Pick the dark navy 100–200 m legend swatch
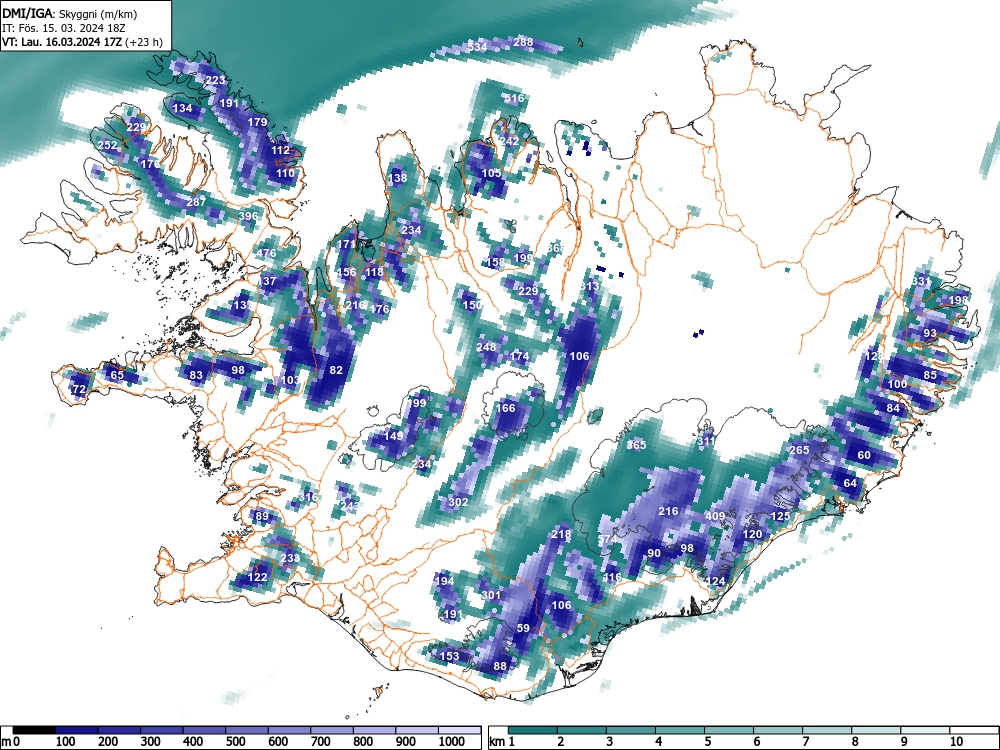1000x750 pixels. [x=77, y=730]
